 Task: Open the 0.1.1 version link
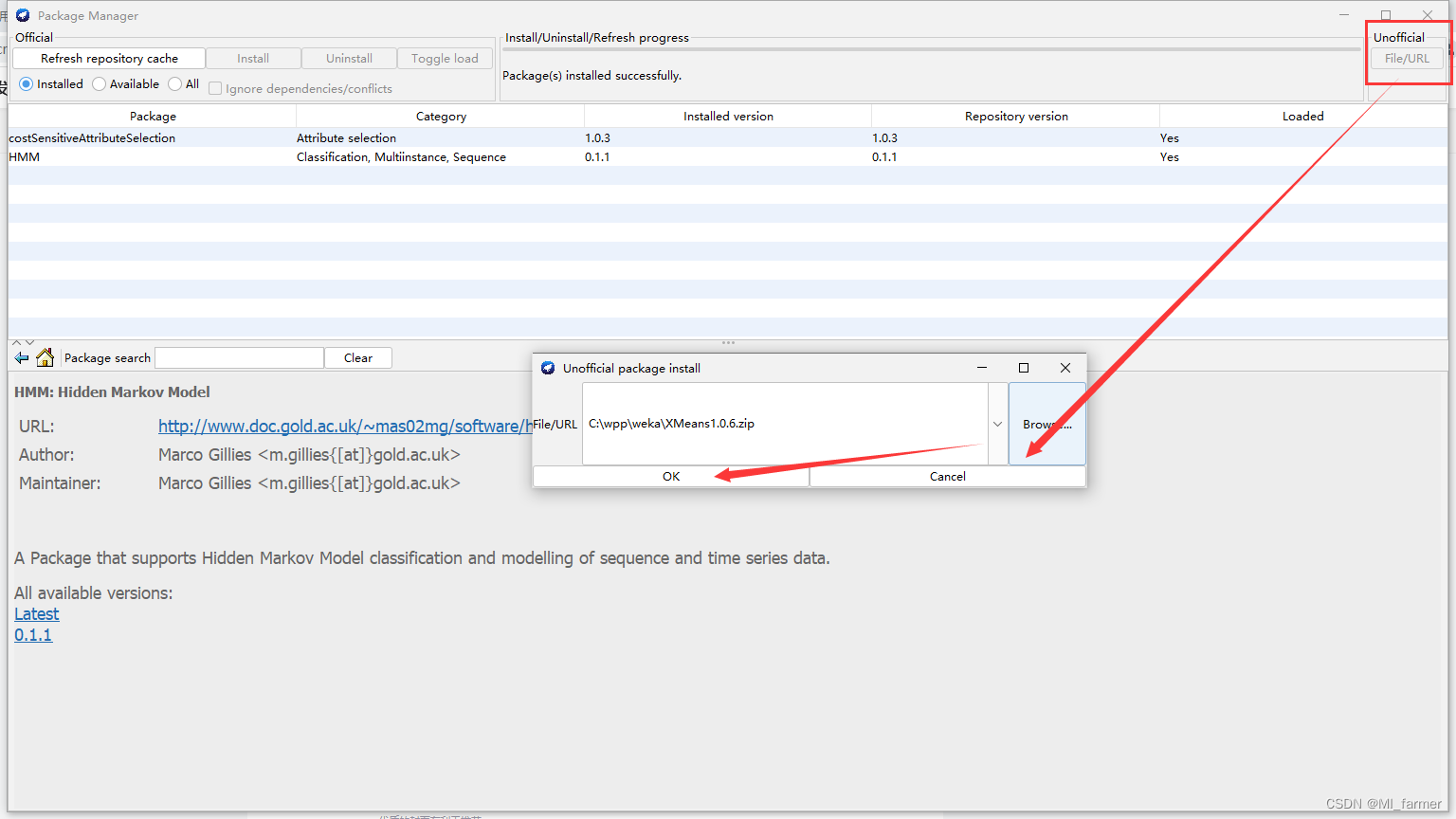33,635
